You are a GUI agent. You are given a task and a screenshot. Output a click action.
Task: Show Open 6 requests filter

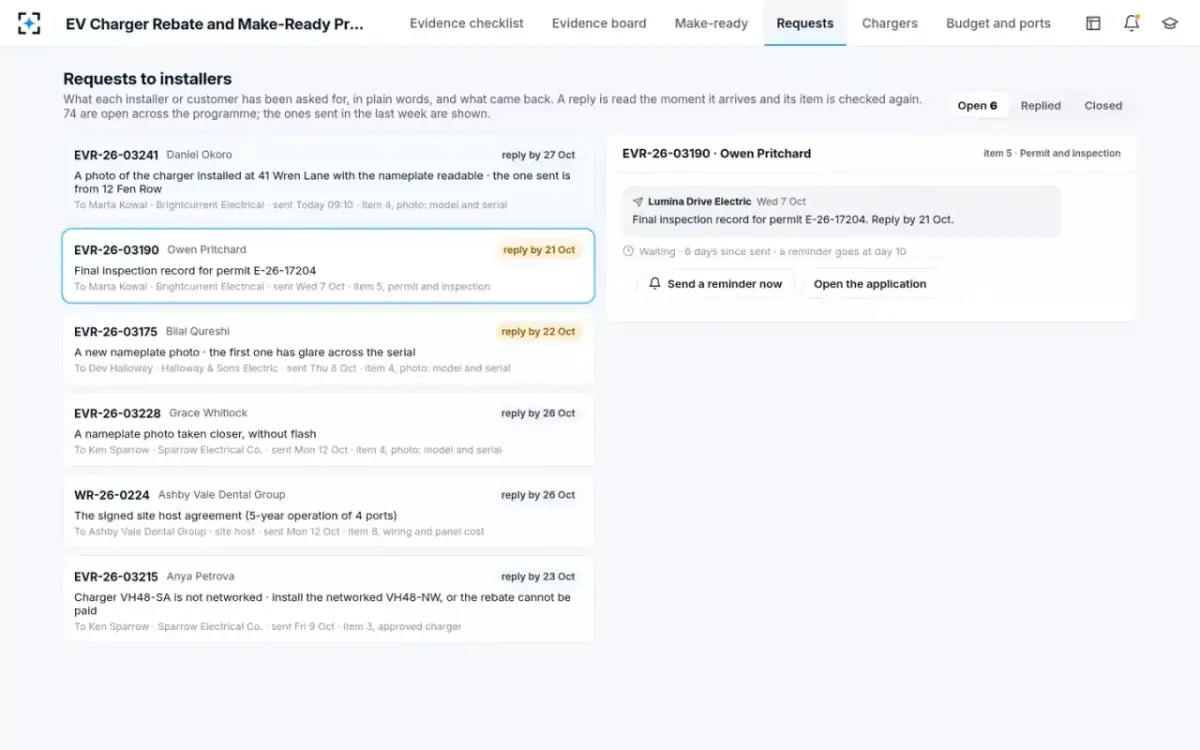(x=977, y=105)
